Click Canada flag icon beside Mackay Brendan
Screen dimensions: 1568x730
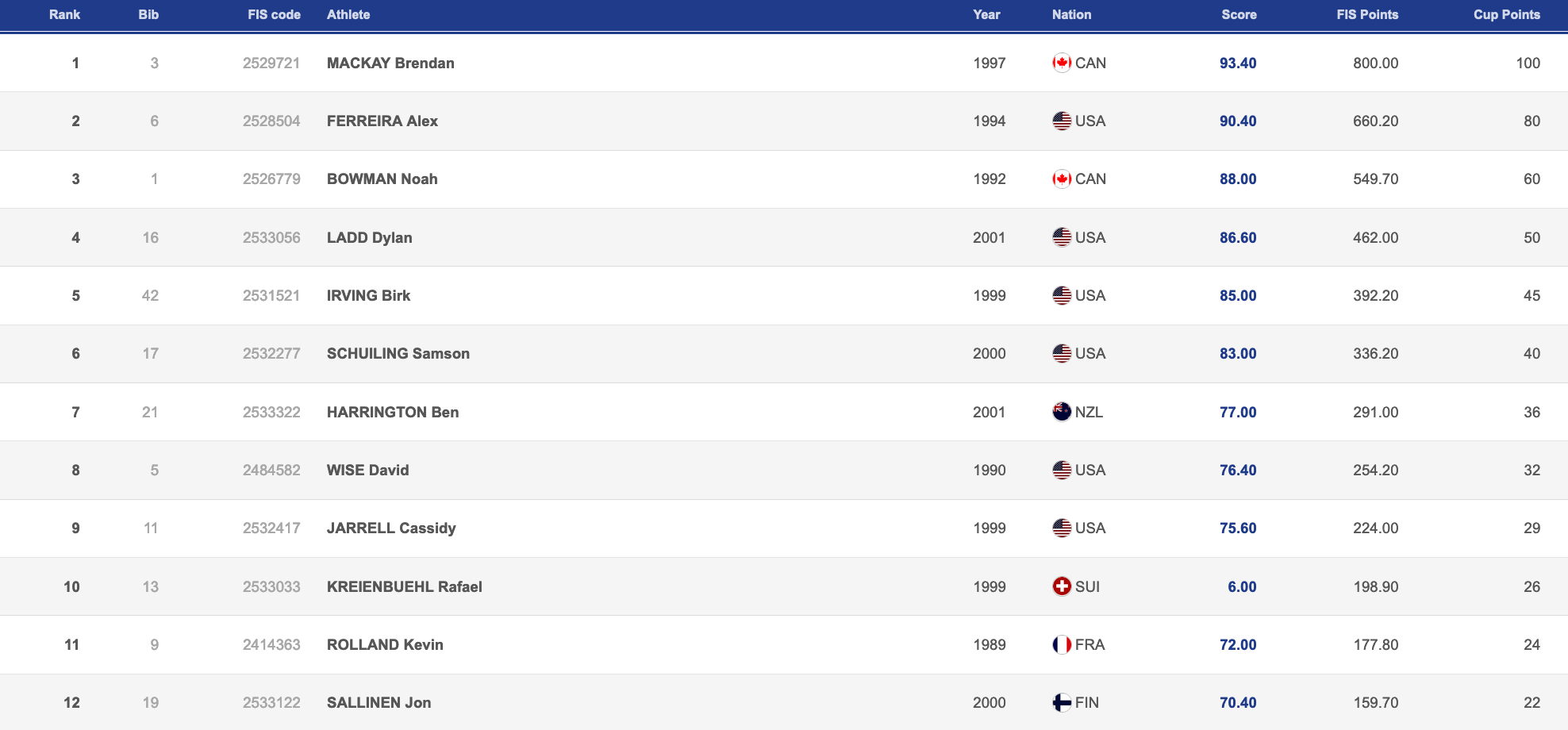click(x=1062, y=63)
